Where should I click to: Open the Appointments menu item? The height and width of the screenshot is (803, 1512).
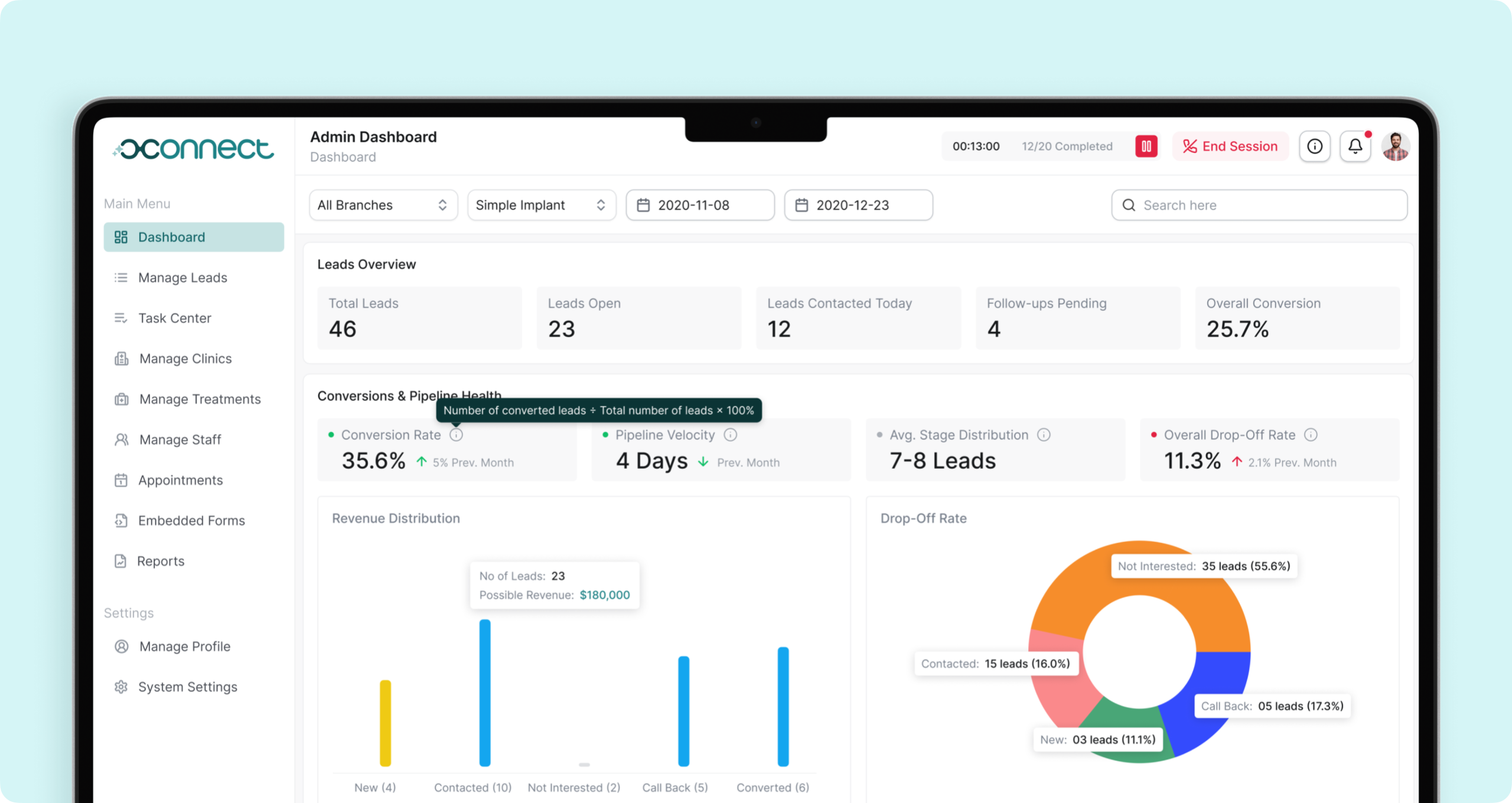click(x=194, y=480)
